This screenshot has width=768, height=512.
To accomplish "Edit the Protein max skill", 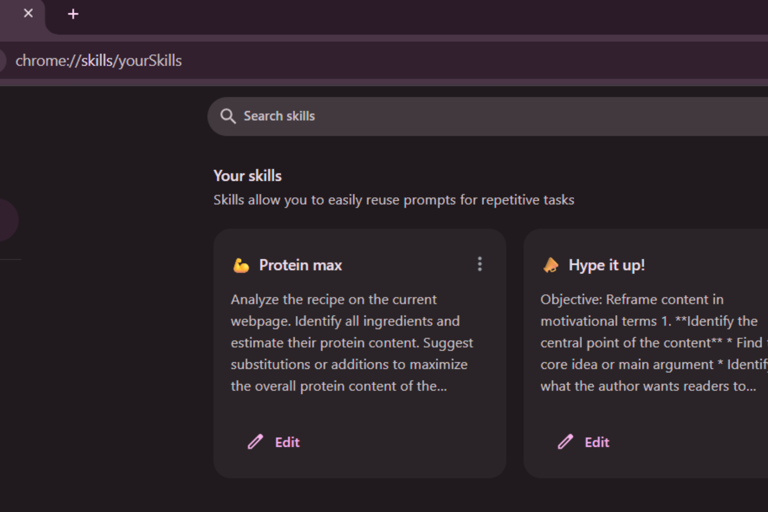I will coord(273,442).
